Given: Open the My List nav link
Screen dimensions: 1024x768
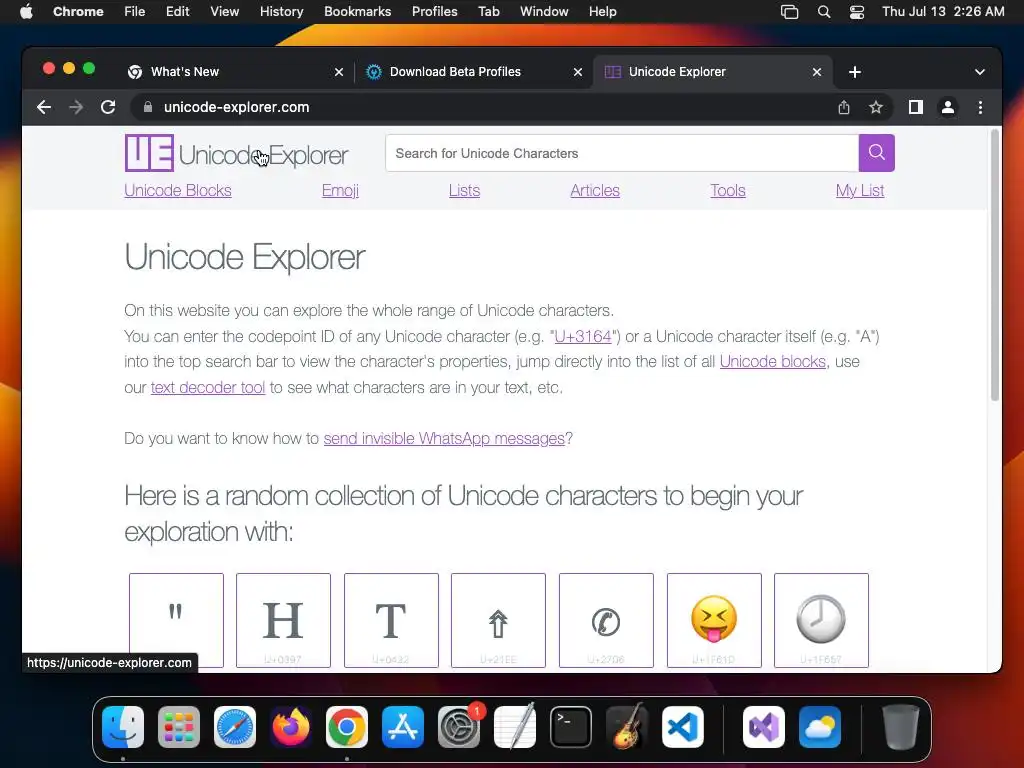Looking at the screenshot, I should [859, 190].
